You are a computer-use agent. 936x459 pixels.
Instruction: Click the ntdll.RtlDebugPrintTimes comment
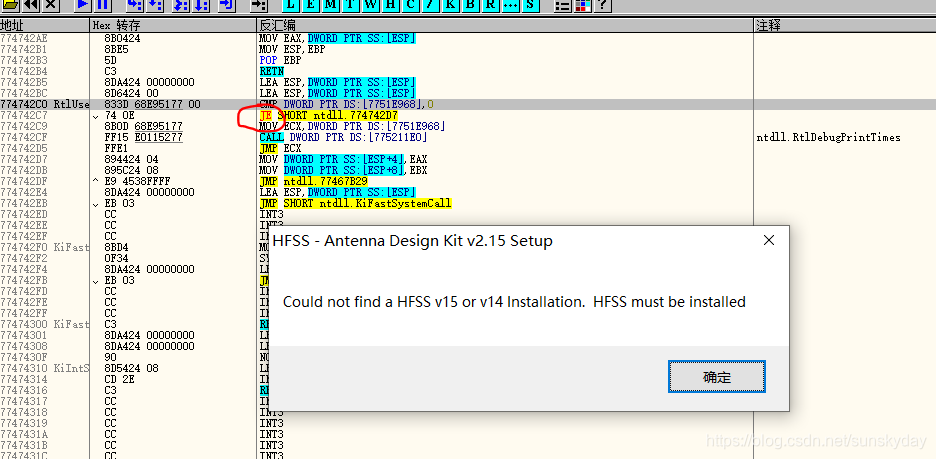[x=829, y=137]
